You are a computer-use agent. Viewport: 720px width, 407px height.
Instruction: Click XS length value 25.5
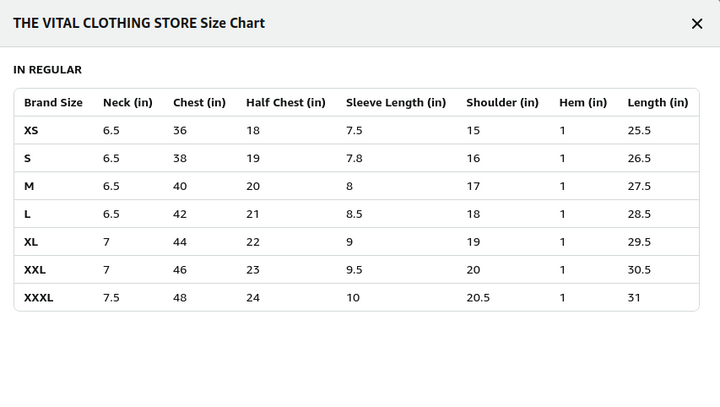click(x=639, y=131)
